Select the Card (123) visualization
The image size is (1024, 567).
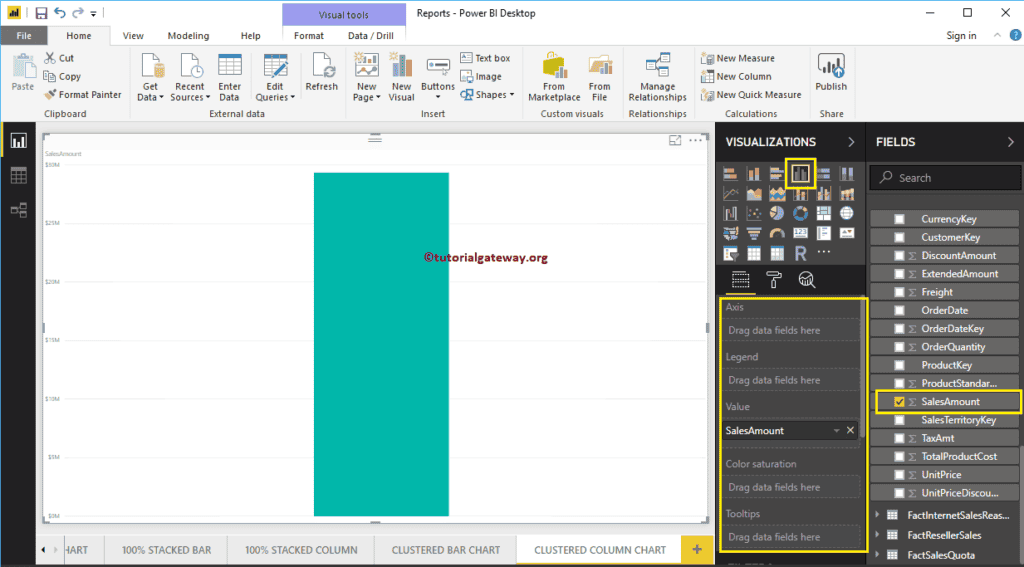tap(801, 233)
